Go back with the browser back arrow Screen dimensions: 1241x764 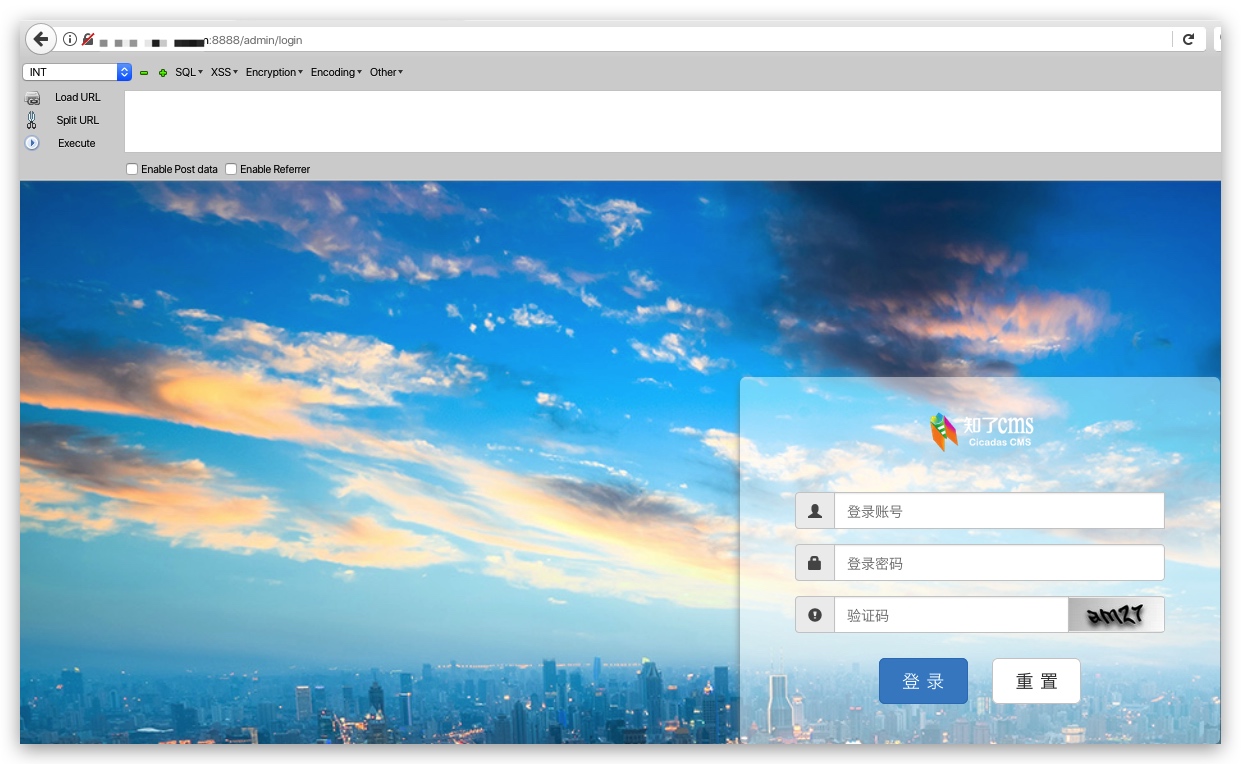click(x=40, y=40)
